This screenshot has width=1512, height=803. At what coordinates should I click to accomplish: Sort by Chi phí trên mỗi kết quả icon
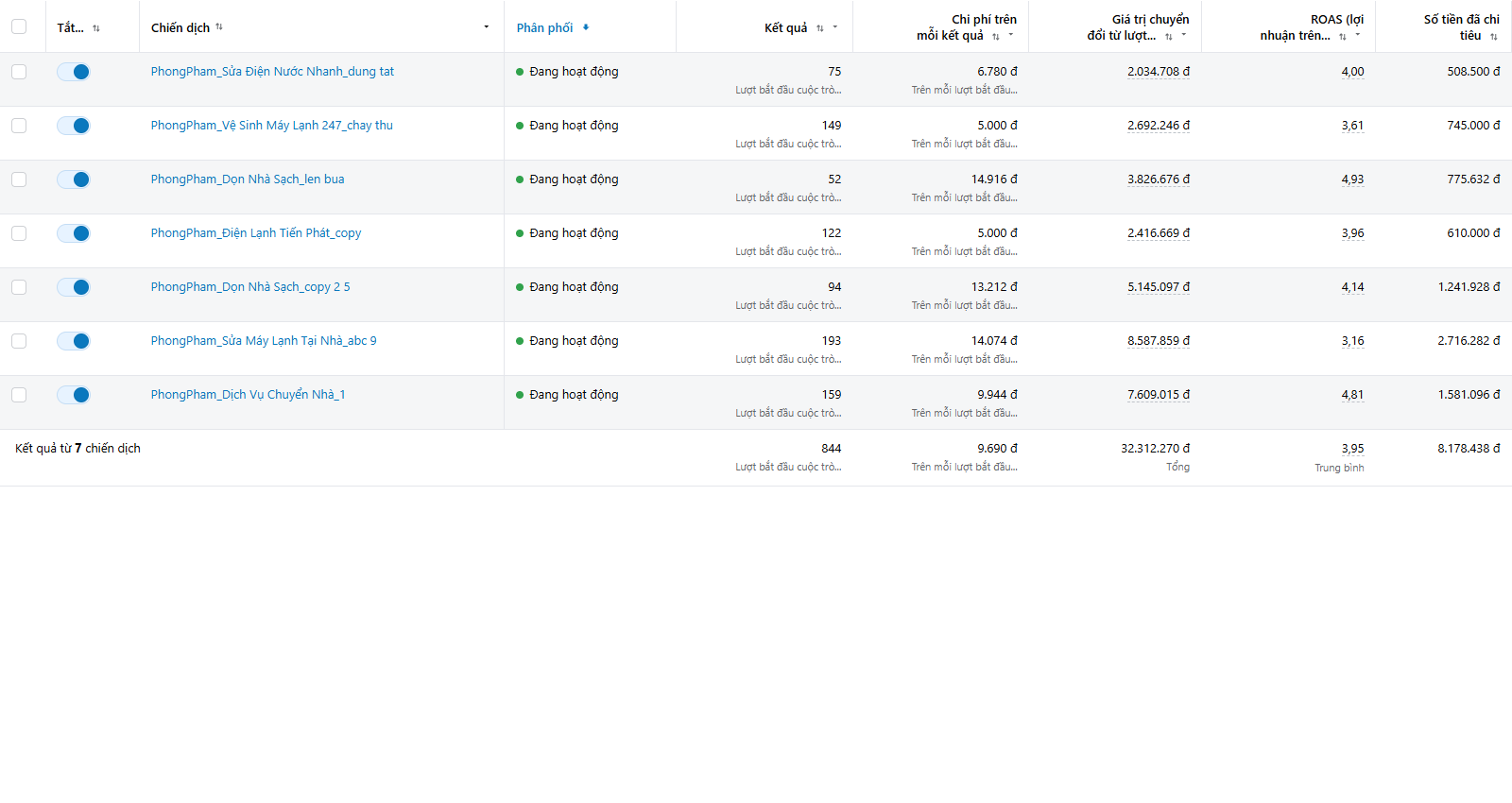pyautogui.click(x=996, y=36)
